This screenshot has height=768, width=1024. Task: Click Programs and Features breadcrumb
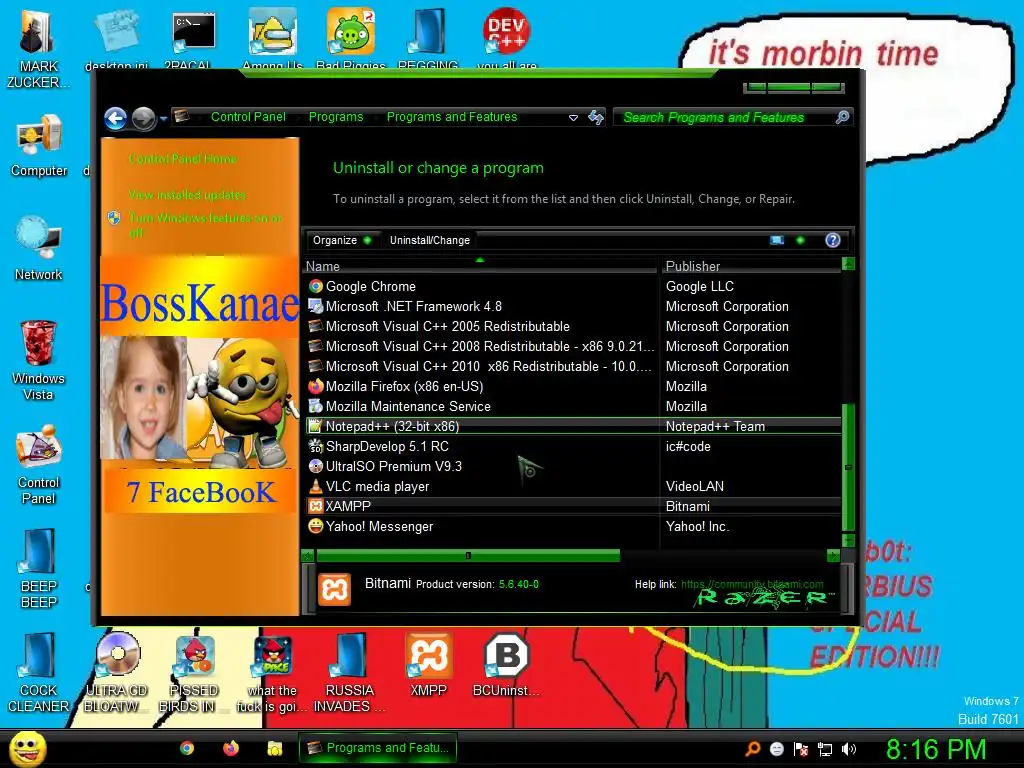(x=452, y=117)
